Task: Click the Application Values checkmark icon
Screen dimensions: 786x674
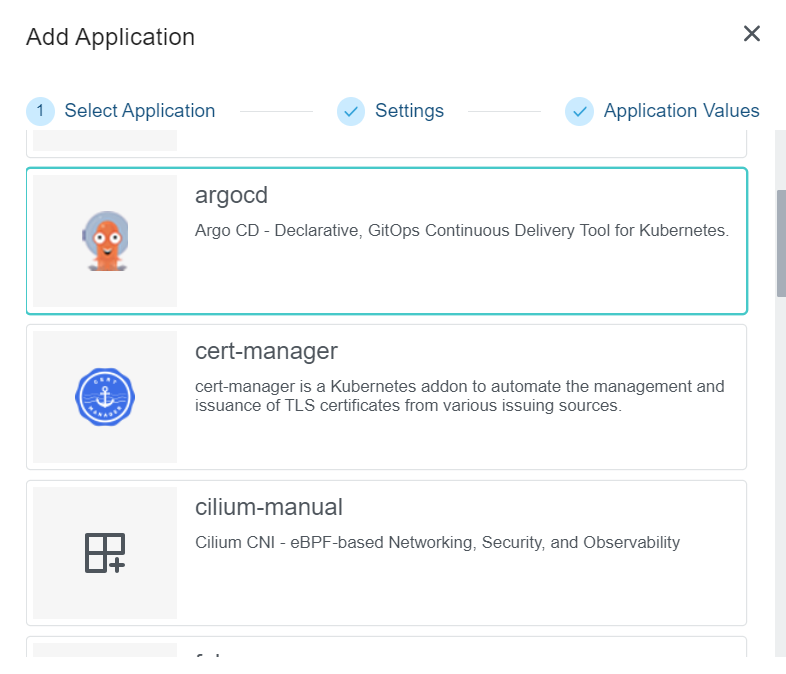Action: click(579, 111)
